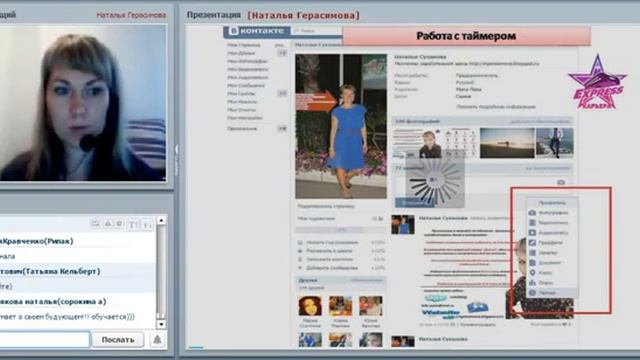Screen dimensions: 640x360
Task: Collapse the left panel using the splitter handle
Action: point(176,160)
